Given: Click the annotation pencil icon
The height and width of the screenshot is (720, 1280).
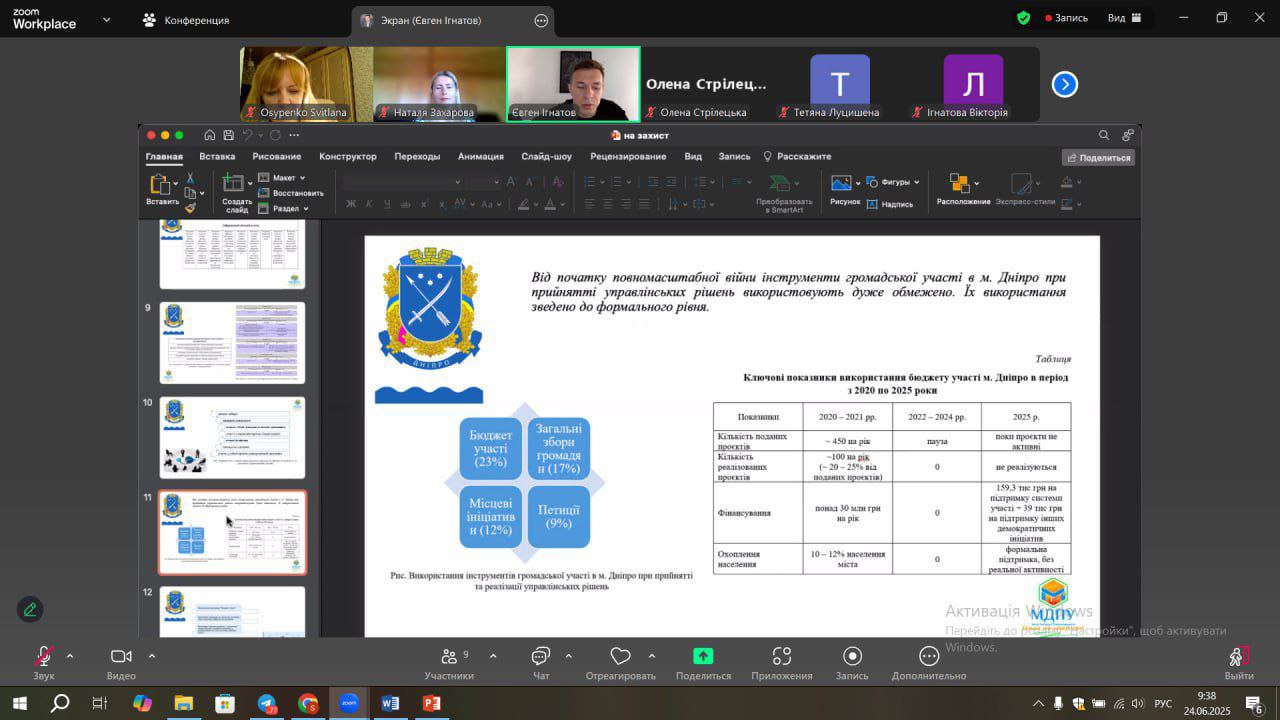Looking at the screenshot, I should [x=30, y=609].
